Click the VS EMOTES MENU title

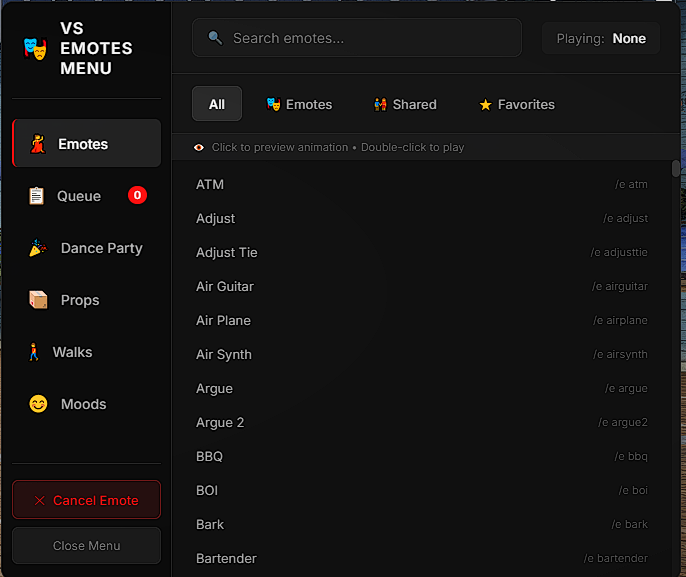click(x=96, y=48)
